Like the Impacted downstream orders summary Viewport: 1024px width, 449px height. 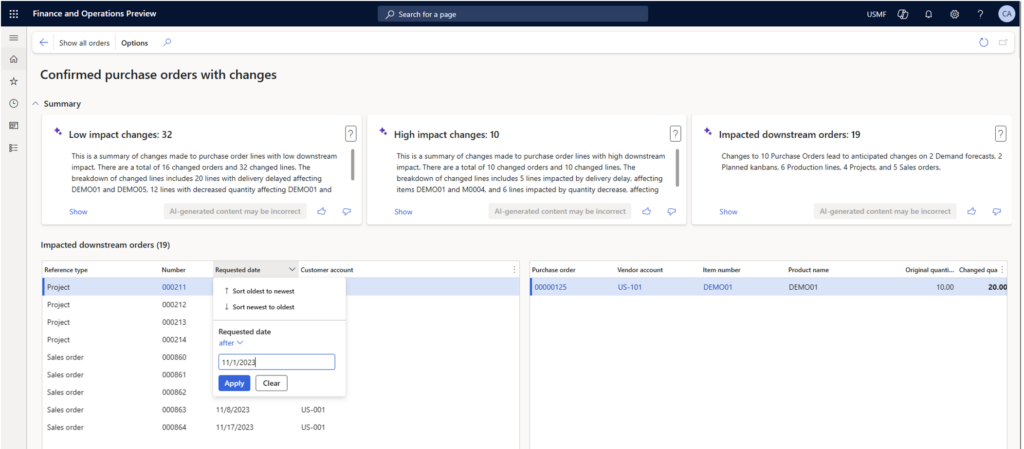pyautogui.click(x=972, y=211)
